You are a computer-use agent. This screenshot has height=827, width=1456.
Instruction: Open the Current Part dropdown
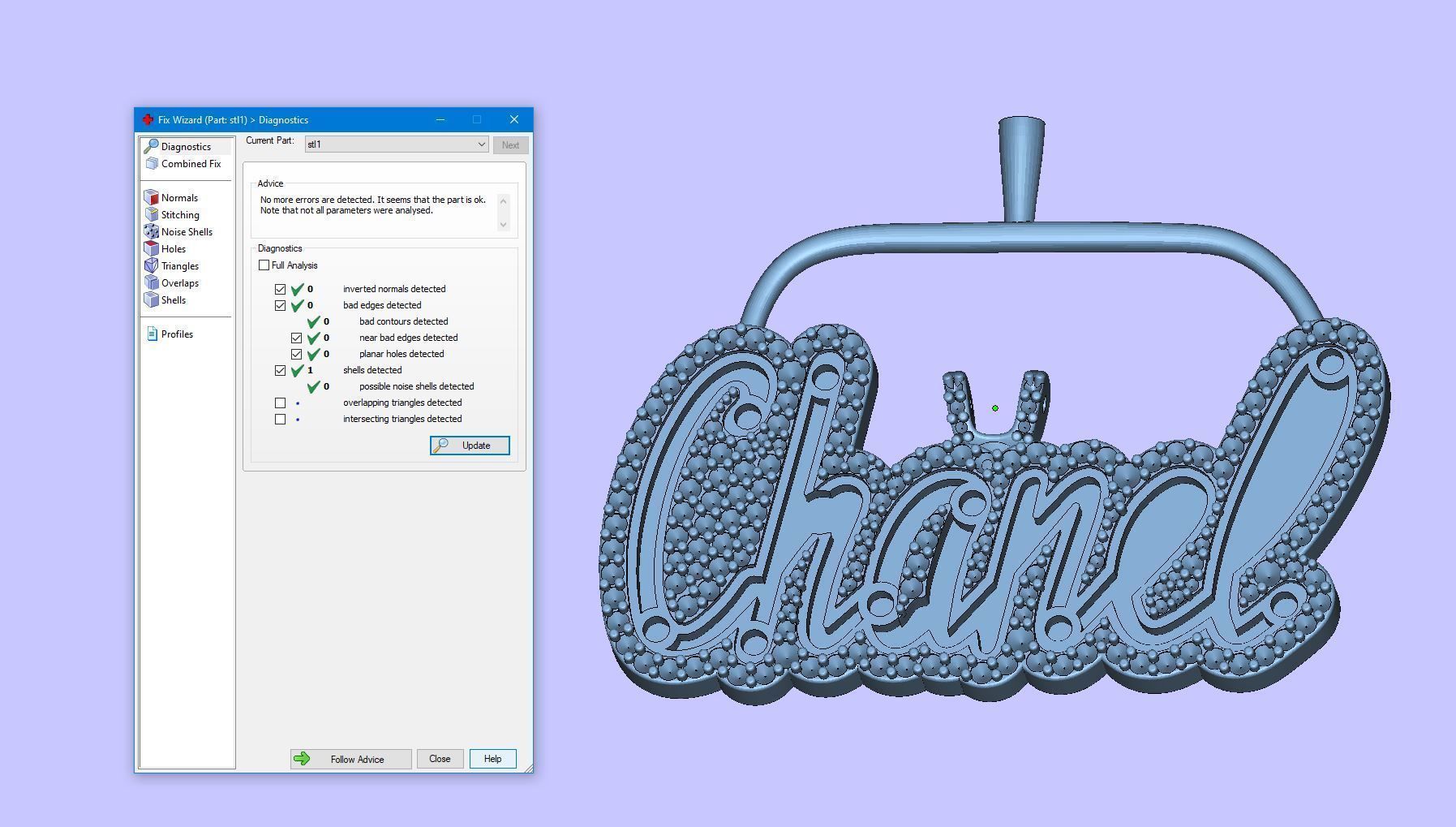click(x=397, y=144)
